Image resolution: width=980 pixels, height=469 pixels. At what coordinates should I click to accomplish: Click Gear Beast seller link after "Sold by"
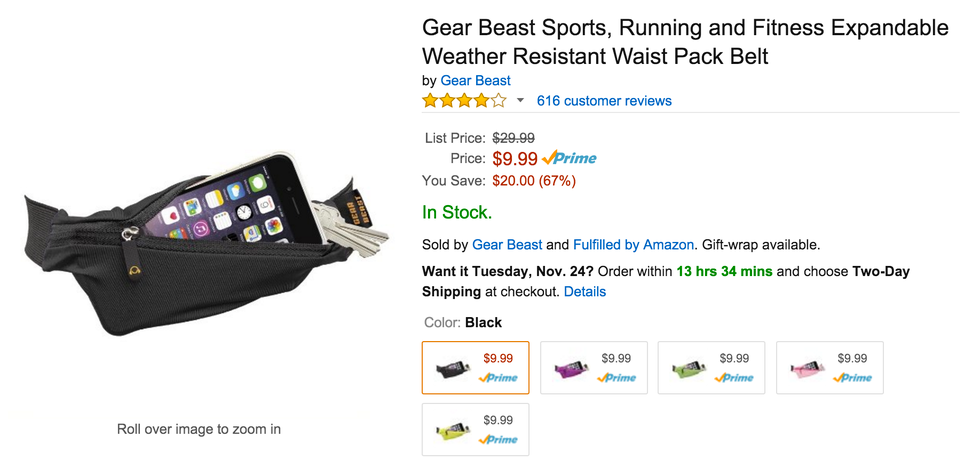[507, 244]
